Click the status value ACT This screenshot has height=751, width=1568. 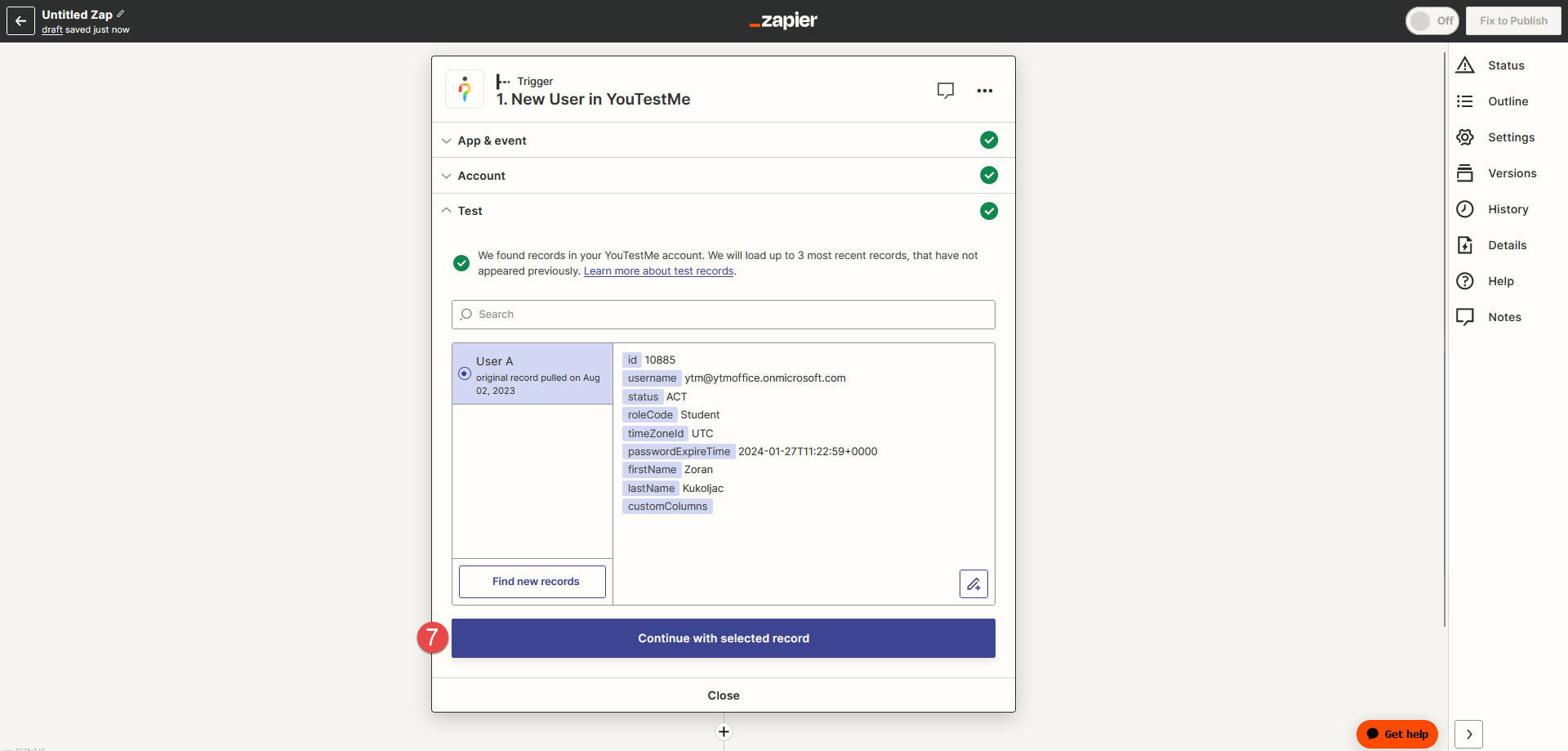676,397
